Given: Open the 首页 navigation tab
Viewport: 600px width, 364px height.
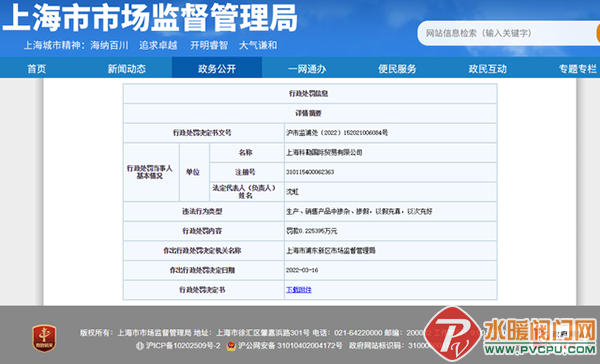Looking at the screenshot, I should coord(36,69).
